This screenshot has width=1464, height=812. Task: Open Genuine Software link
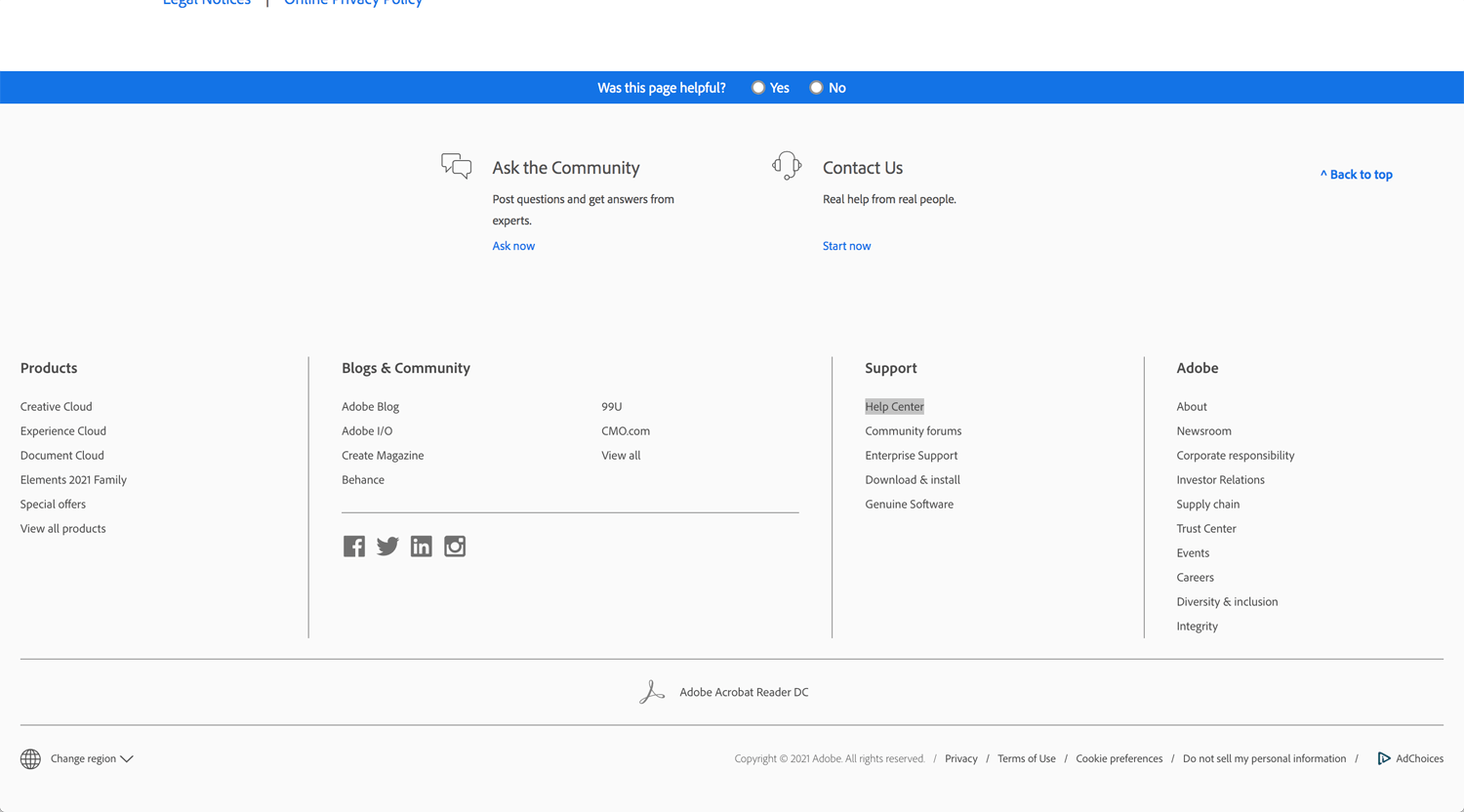point(910,505)
